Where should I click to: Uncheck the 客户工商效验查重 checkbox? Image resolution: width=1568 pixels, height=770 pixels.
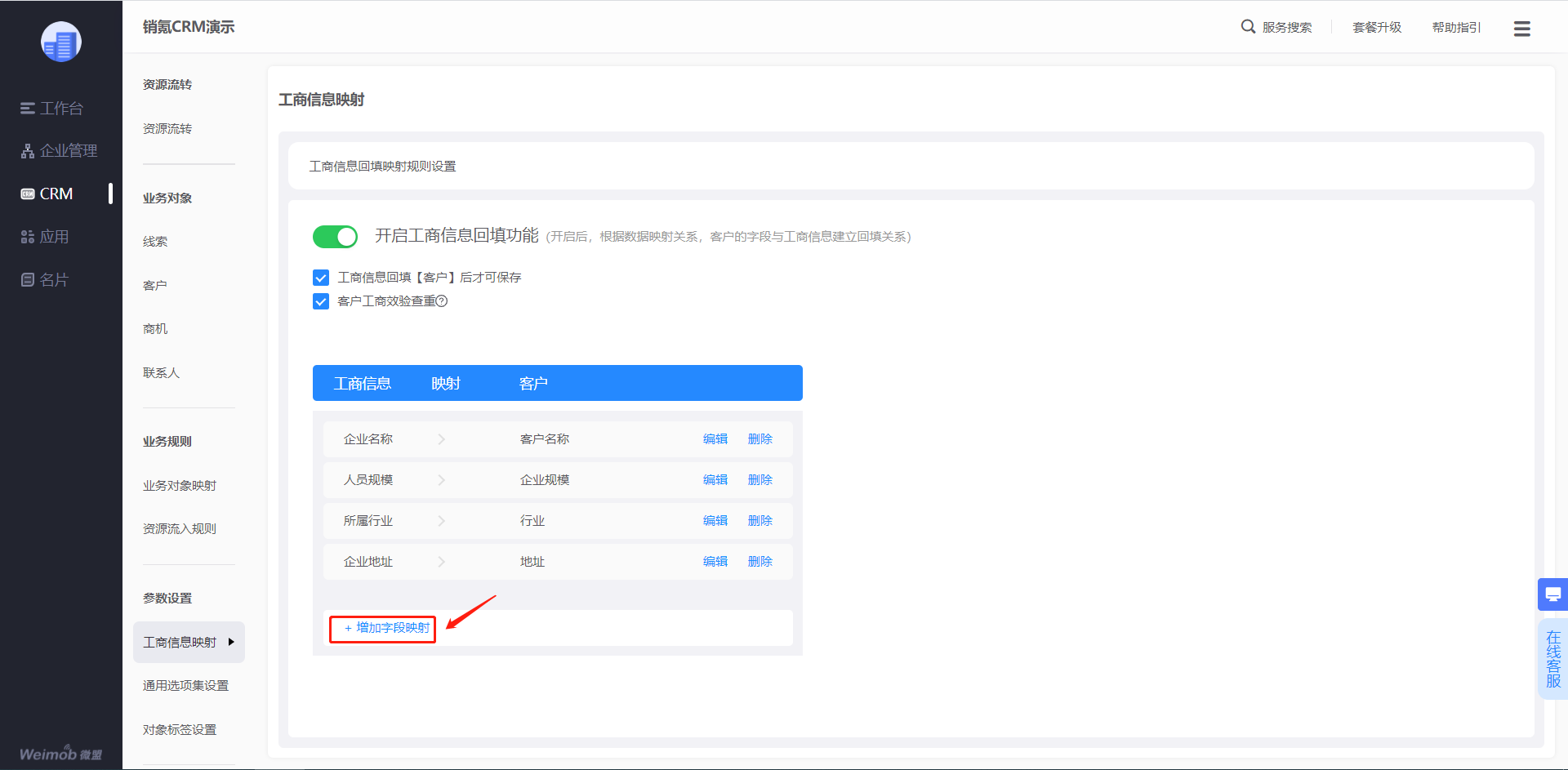tap(321, 301)
